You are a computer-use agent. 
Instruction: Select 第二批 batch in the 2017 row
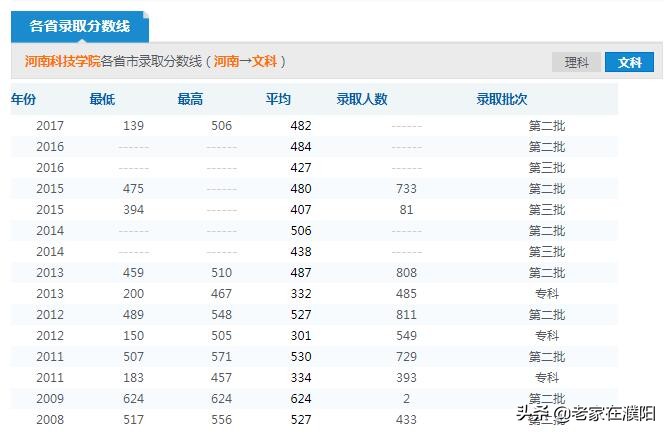tap(547, 126)
